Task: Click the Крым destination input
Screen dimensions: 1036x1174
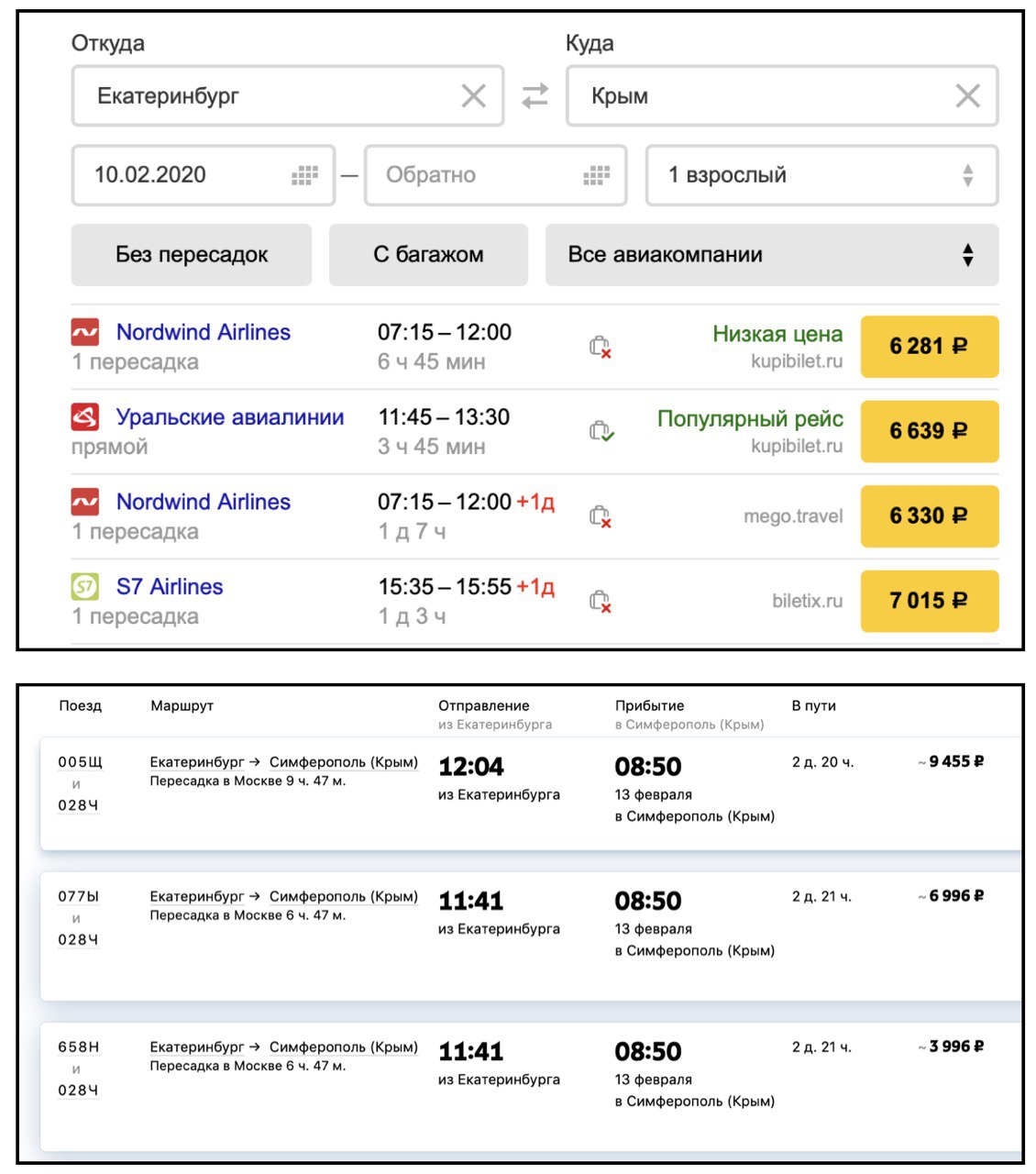Action: click(x=782, y=95)
